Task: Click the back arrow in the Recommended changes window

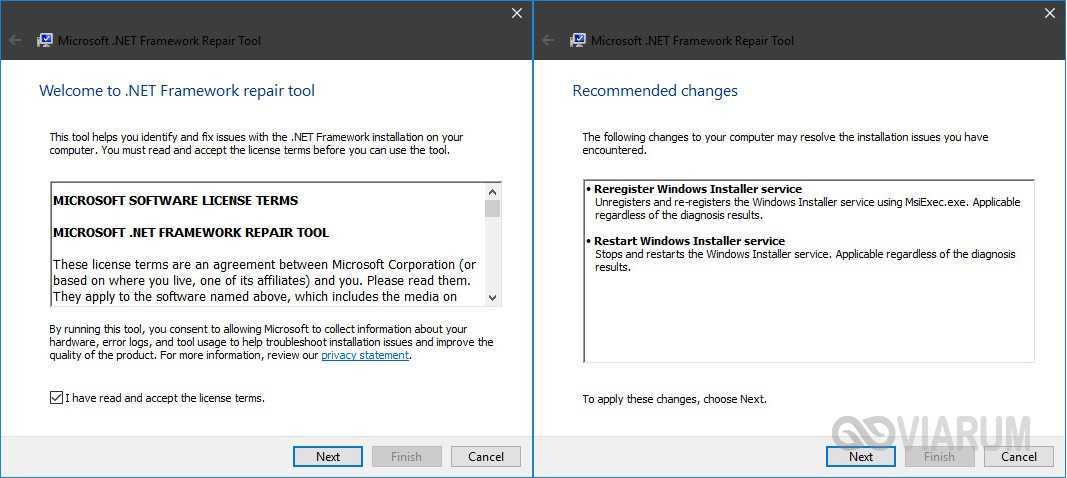Action: (x=548, y=40)
